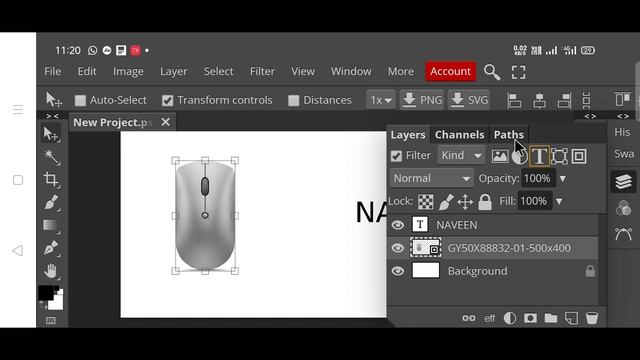Open the Image menu
The height and width of the screenshot is (360, 640).
[128, 71]
